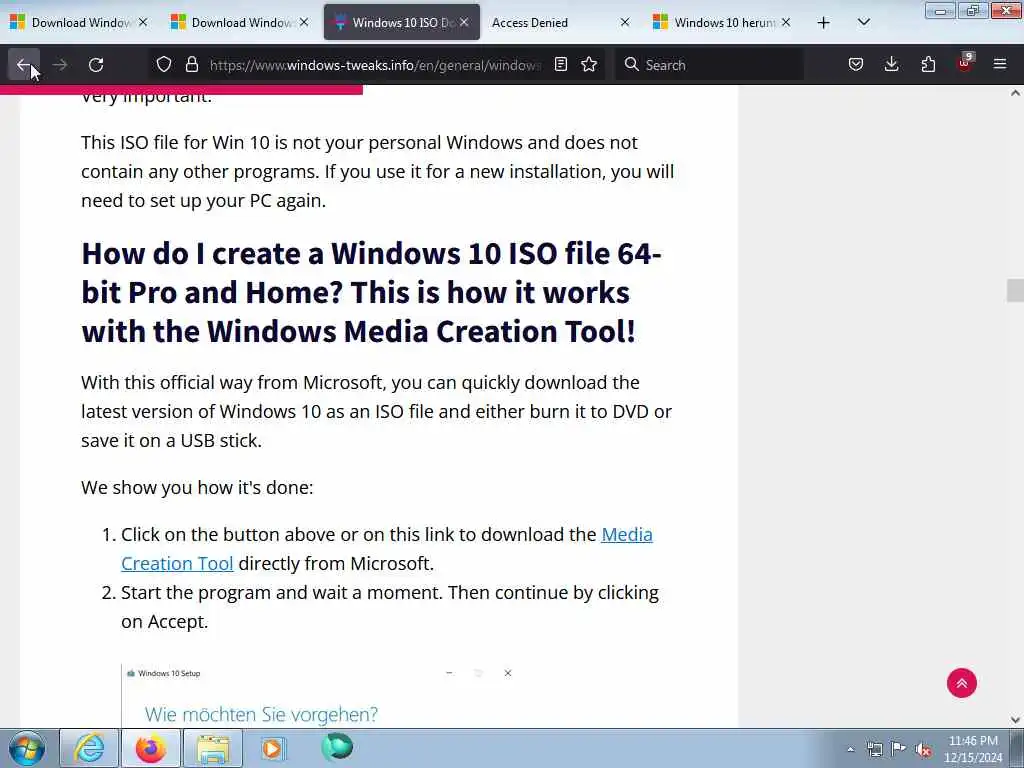Screen dimensions: 1024x768
Task: Click the 'We show you how it's done:' text
Action: 197,487
